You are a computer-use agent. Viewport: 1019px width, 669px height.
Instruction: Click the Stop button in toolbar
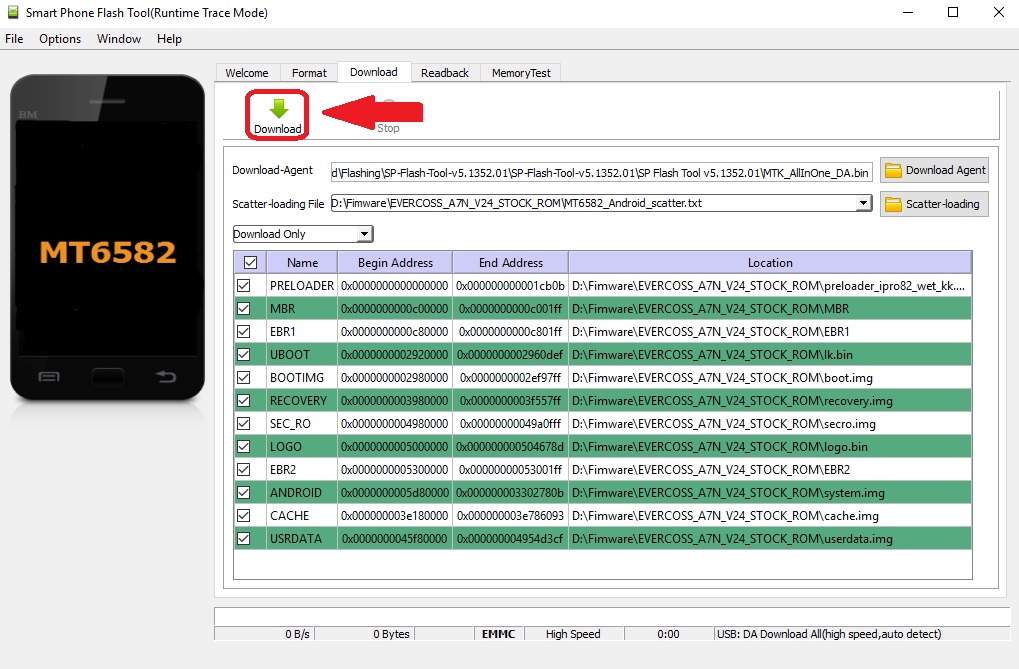(x=388, y=118)
